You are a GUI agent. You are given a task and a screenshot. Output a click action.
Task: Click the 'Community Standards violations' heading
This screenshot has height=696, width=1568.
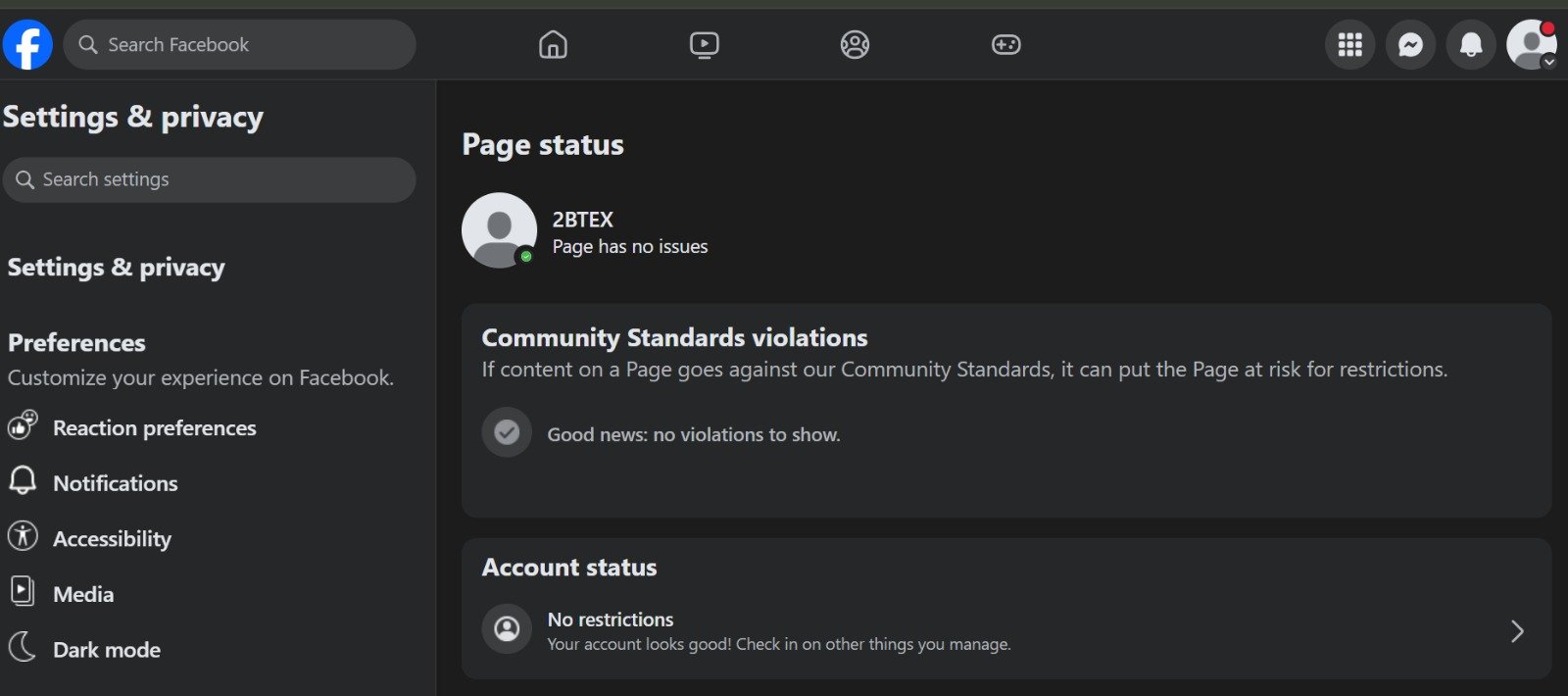coord(674,337)
